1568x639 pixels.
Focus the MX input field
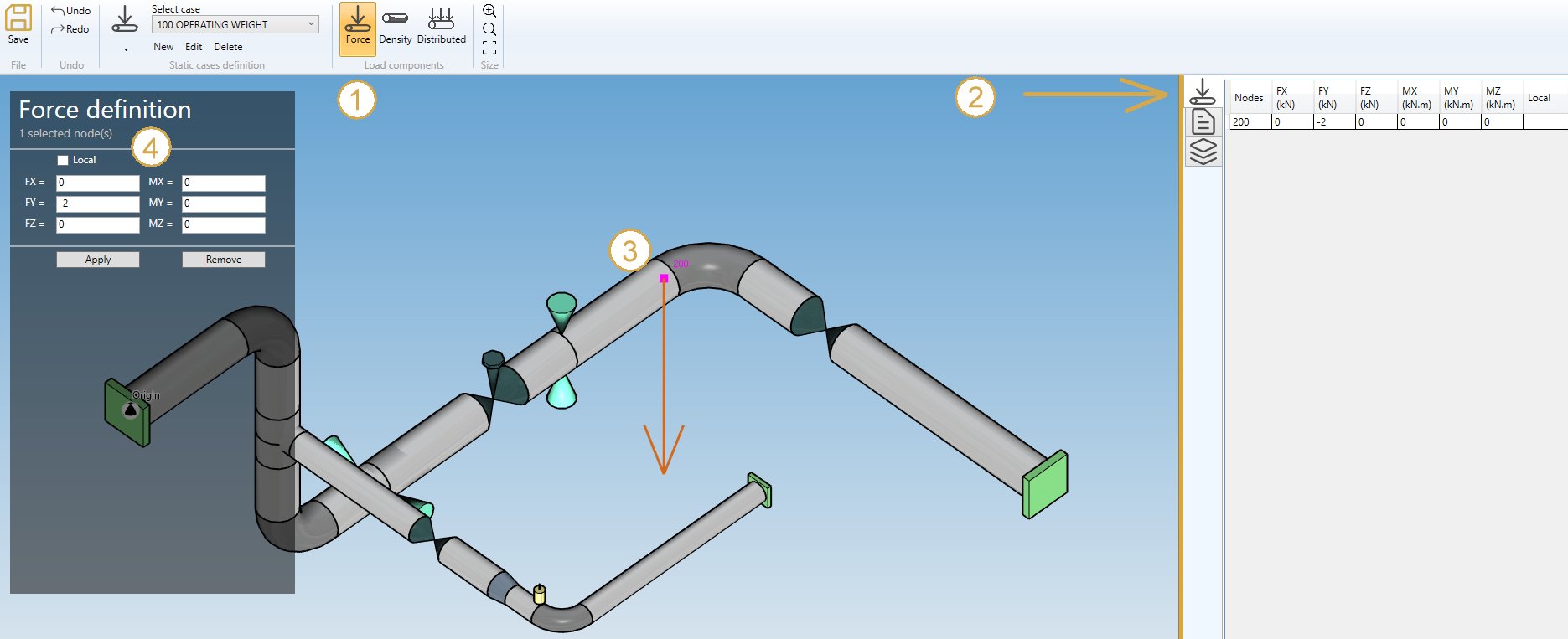coord(224,183)
